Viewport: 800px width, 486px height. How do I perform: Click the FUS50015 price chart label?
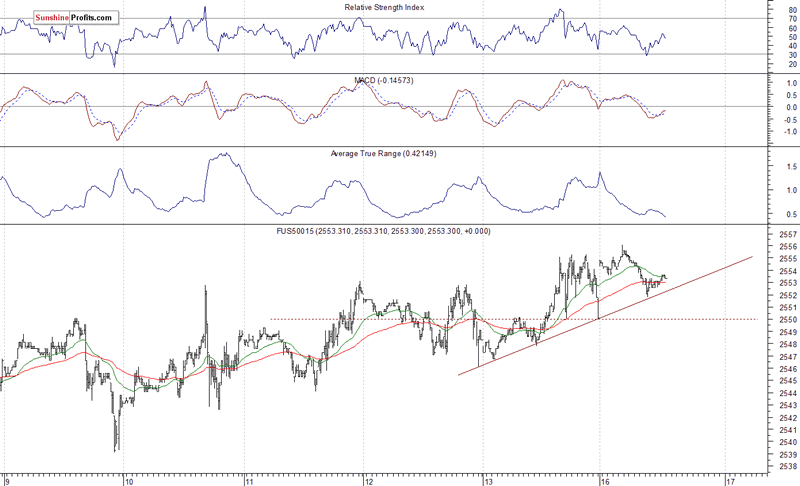(399, 231)
